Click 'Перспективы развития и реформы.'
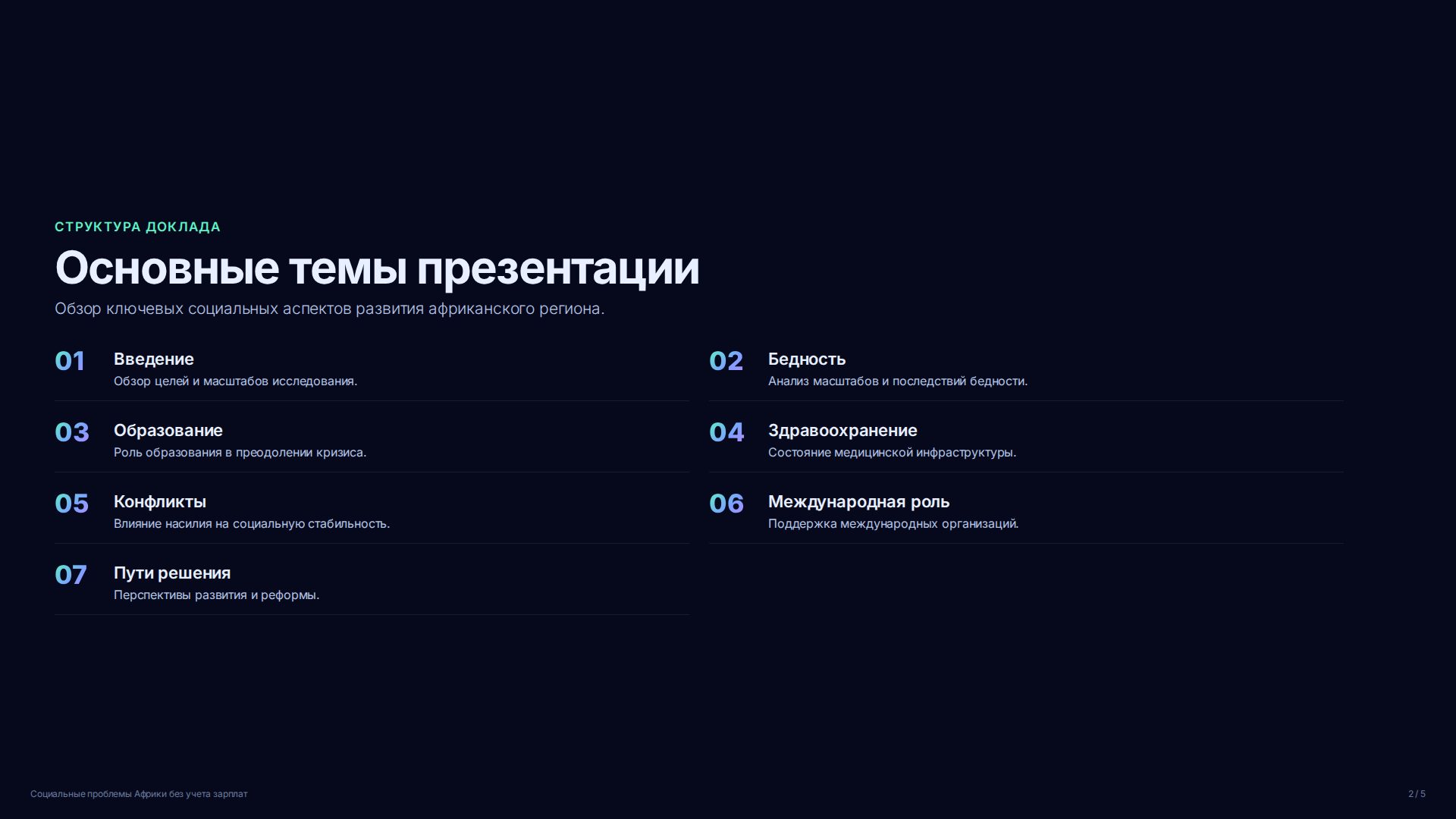The width and height of the screenshot is (1456, 819). click(x=216, y=595)
